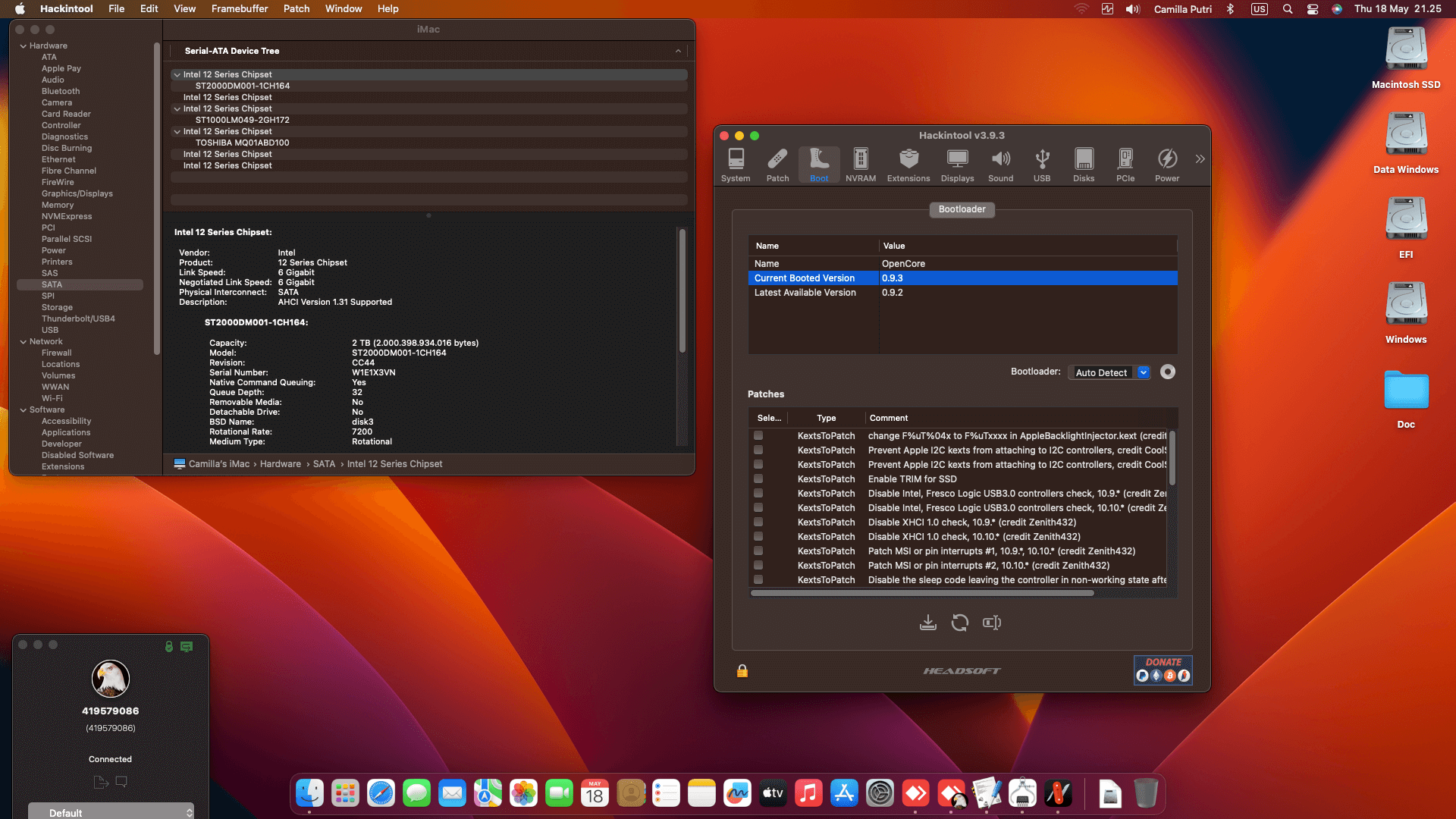Show more toolbar items via double chevron

point(1200,159)
